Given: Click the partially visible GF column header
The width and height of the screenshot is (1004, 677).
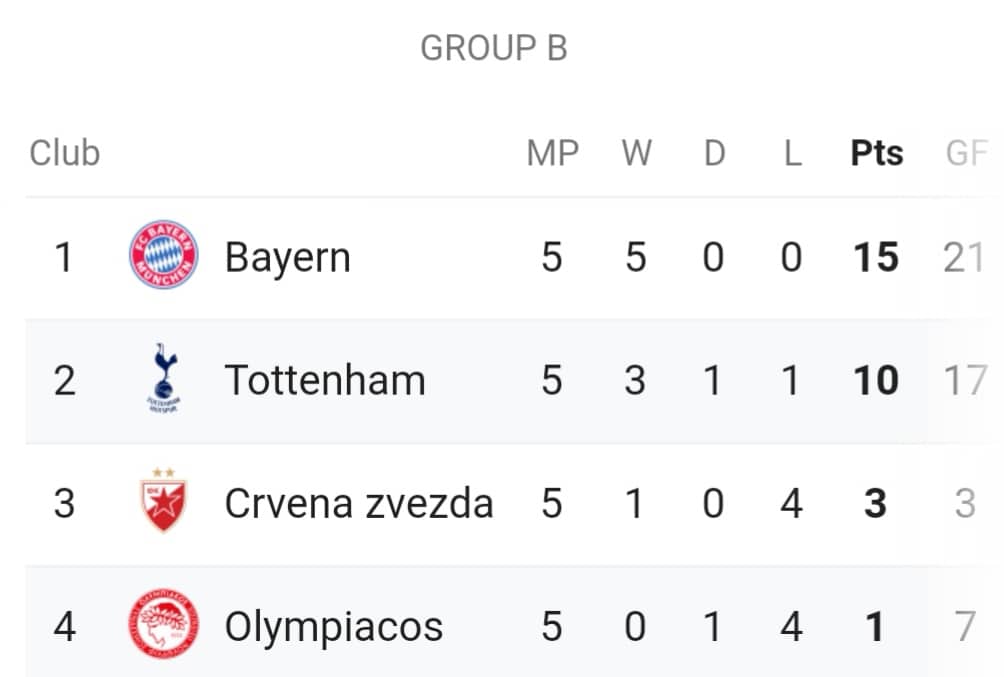Looking at the screenshot, I should [967, 154].
